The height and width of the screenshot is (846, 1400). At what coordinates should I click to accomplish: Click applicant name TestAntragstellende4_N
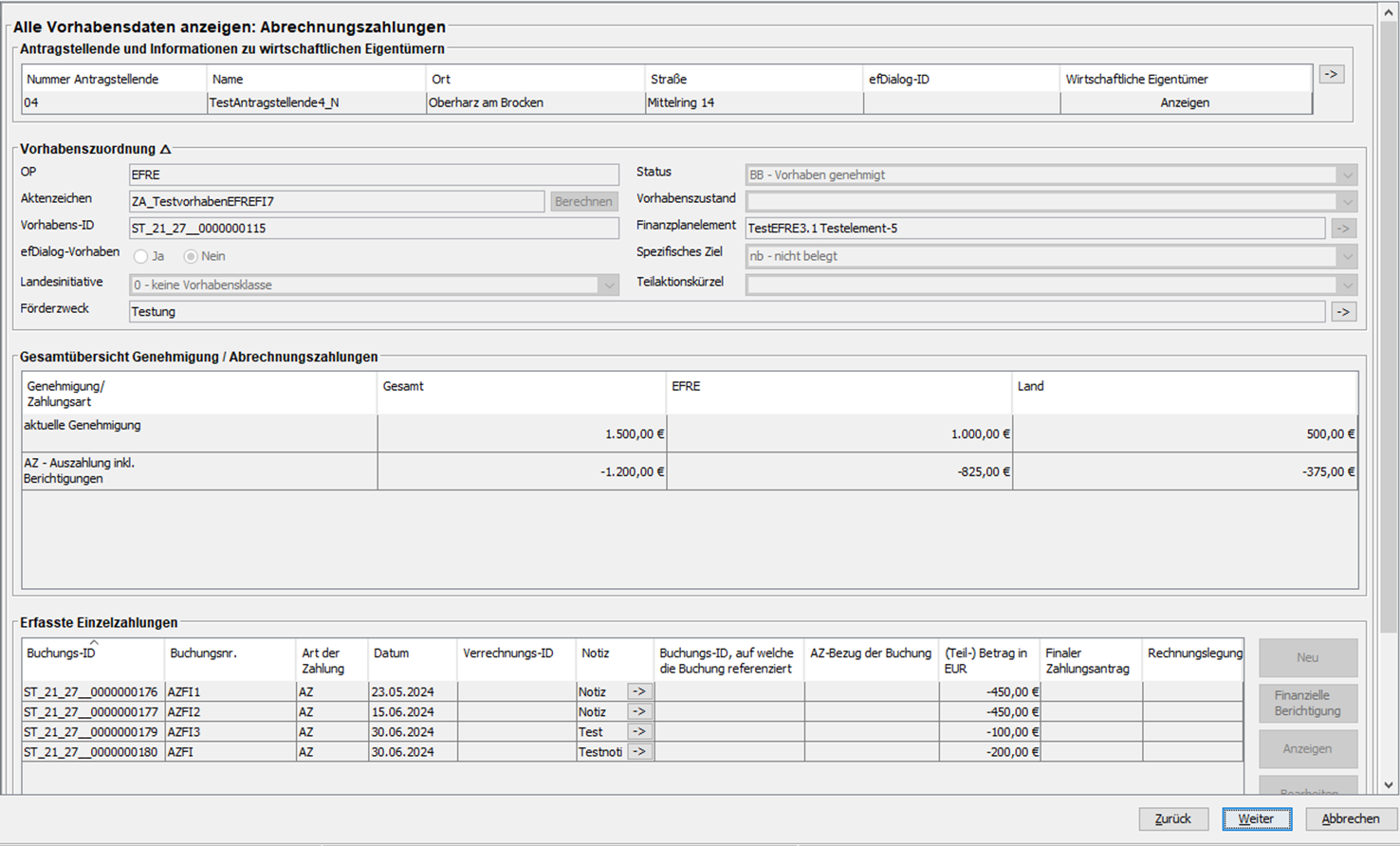274,102
